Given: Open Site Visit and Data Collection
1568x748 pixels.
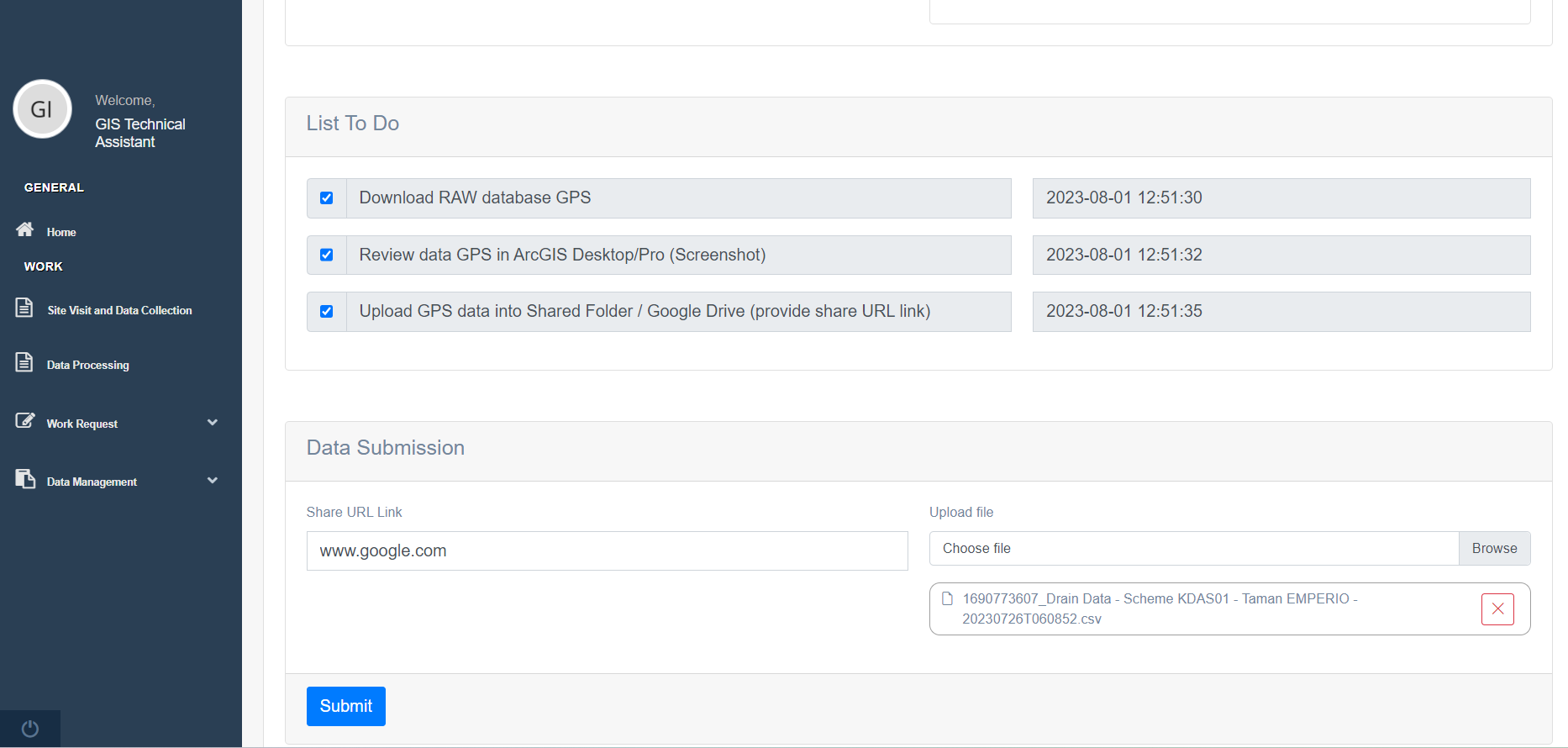Looking at the screenshot, I should click(x=119, y=310).
